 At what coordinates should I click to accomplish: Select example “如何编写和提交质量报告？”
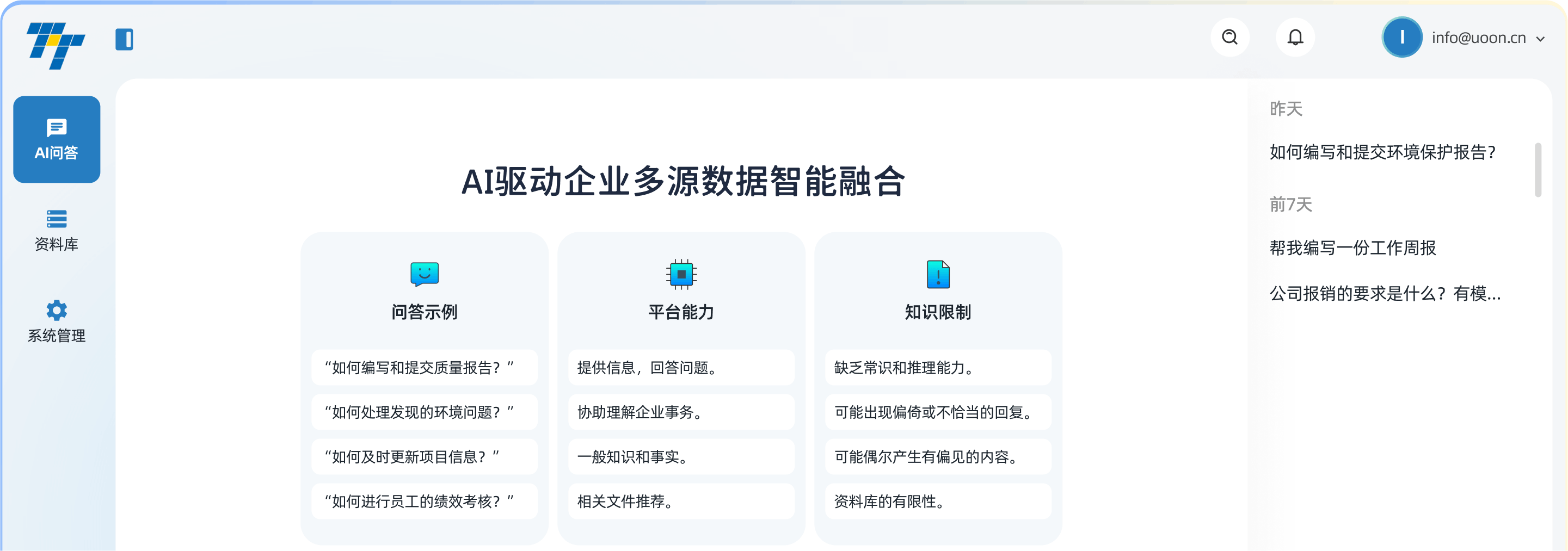425,367
